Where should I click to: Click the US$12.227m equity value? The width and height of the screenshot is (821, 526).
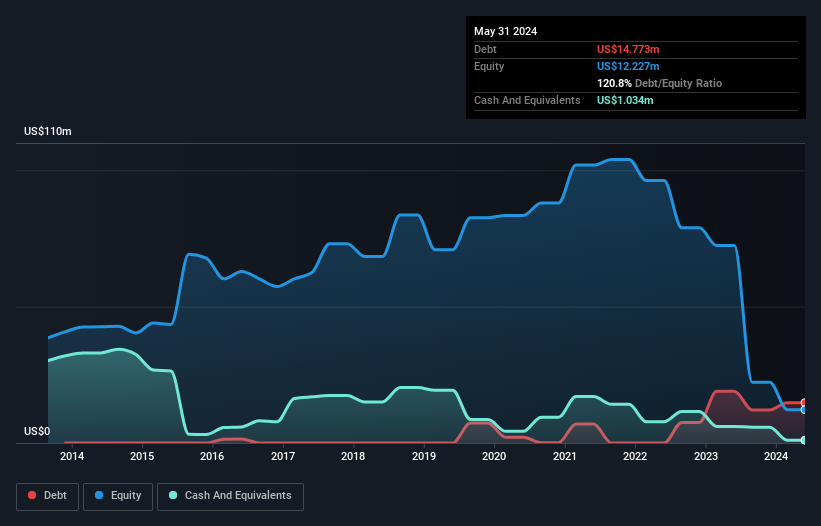pos(628,66)
